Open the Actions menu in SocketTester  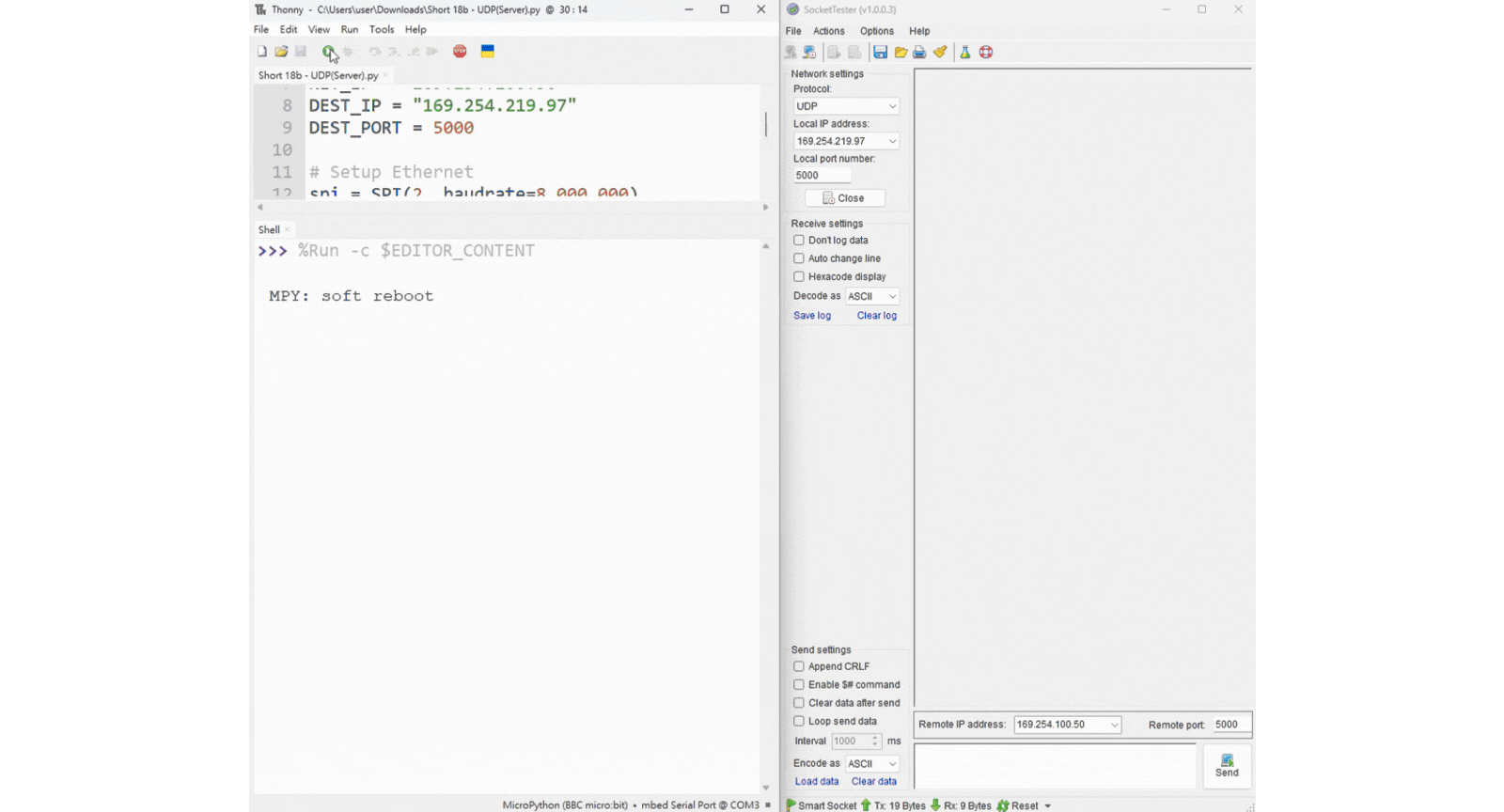click(x=829, y=31)
